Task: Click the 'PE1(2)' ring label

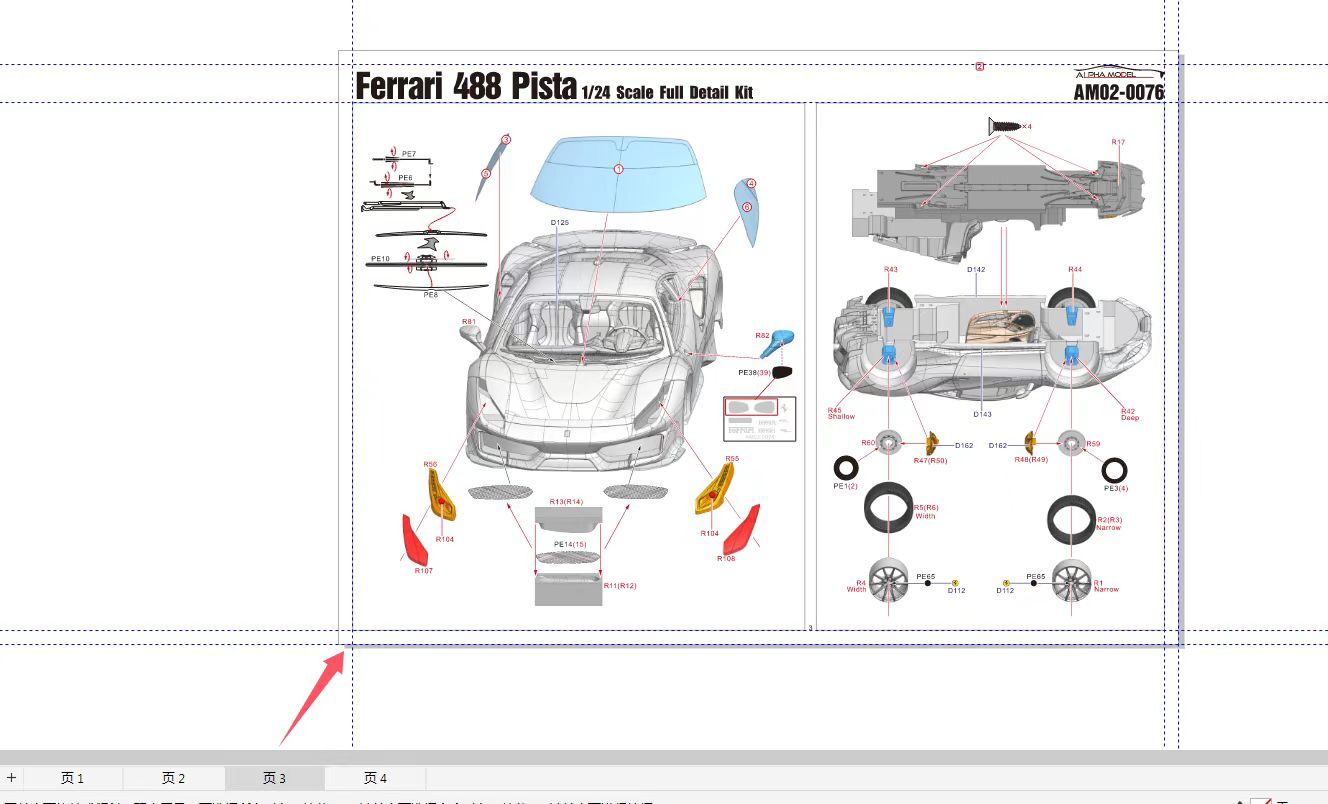Action: click(845, 486)
